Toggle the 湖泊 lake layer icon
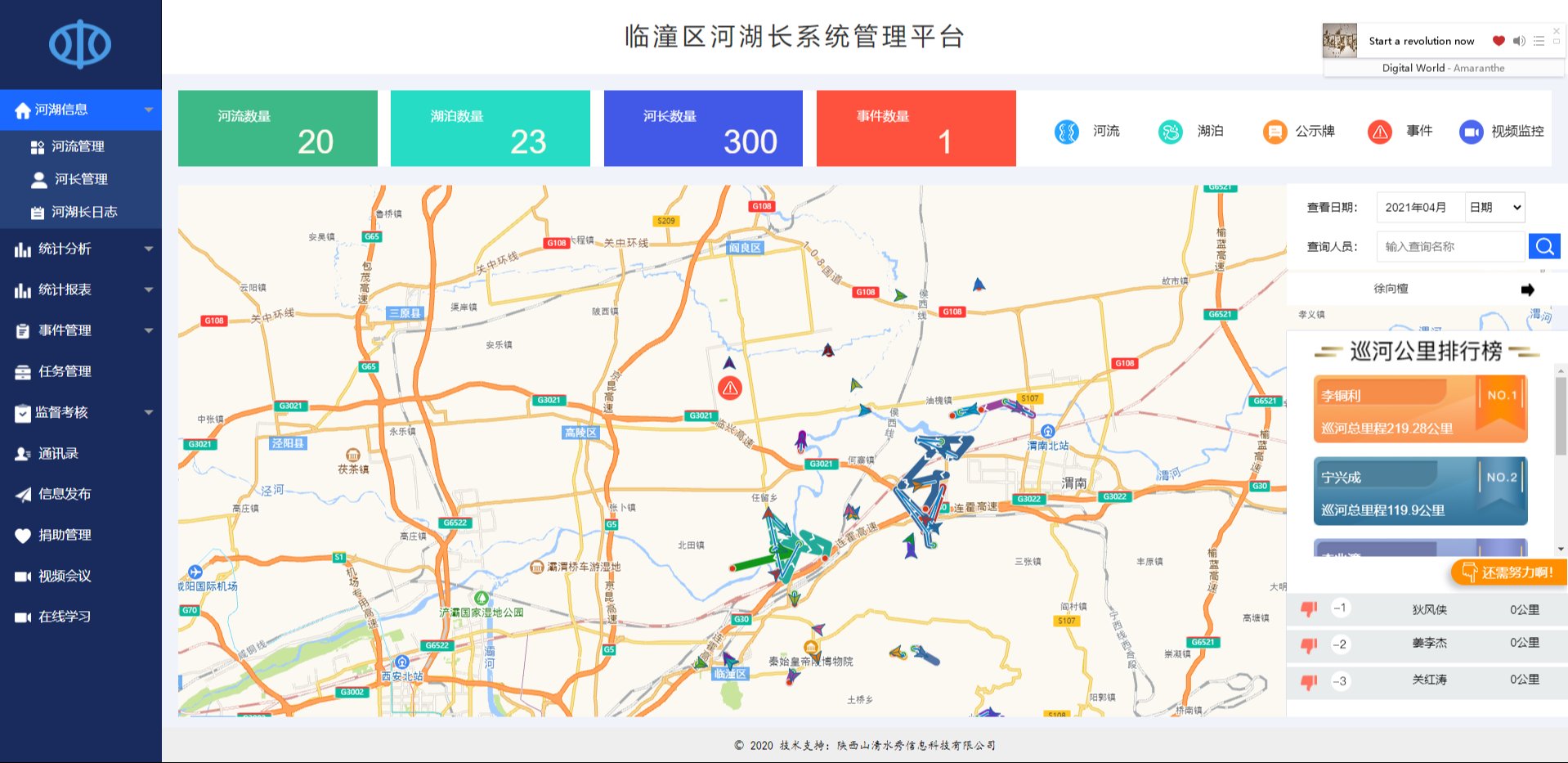The height and width of the screenshot is (763, 1568). coord(1171,132)
